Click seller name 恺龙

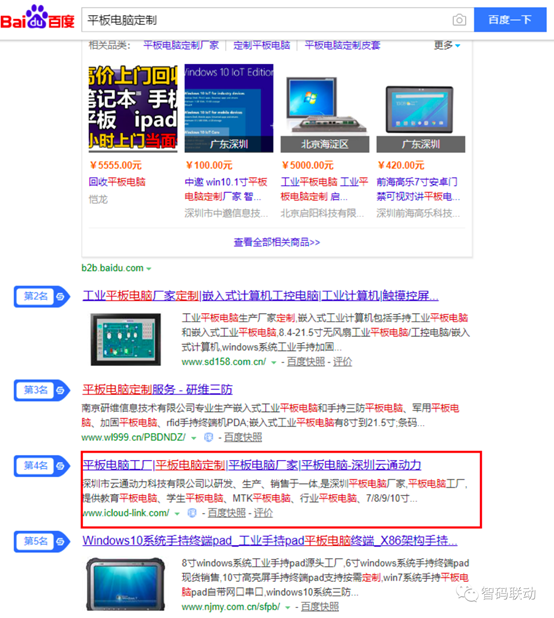pyautogui.click(x=98, y=199)
